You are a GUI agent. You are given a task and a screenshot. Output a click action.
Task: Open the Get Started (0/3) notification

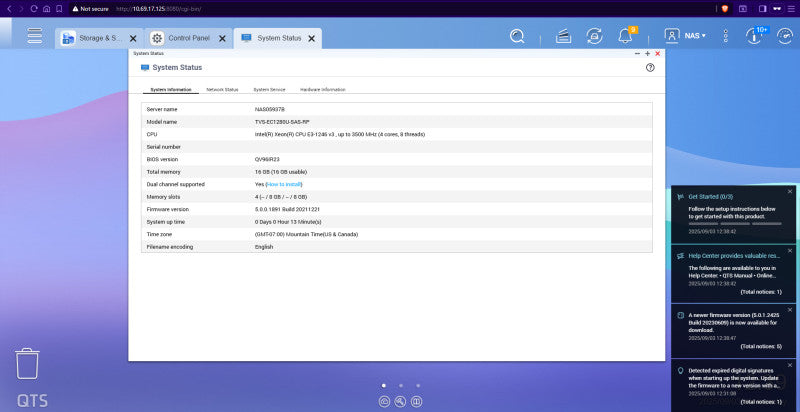click(711, 196)
